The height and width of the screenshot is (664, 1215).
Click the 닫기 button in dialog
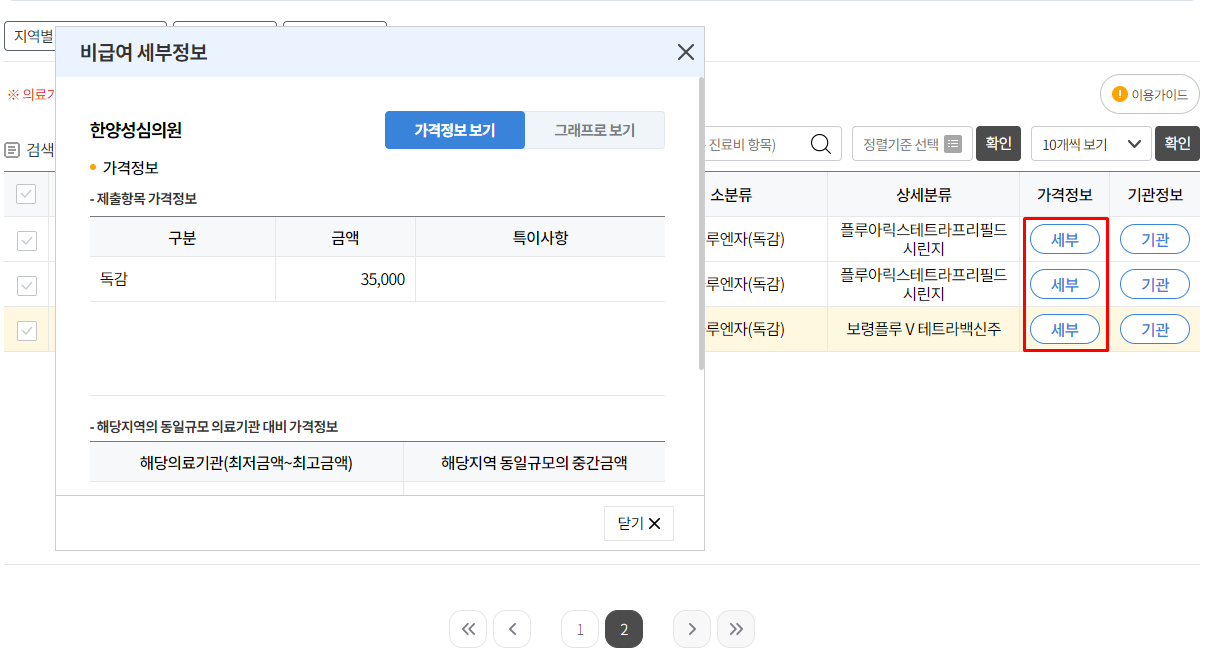[639, 523]
